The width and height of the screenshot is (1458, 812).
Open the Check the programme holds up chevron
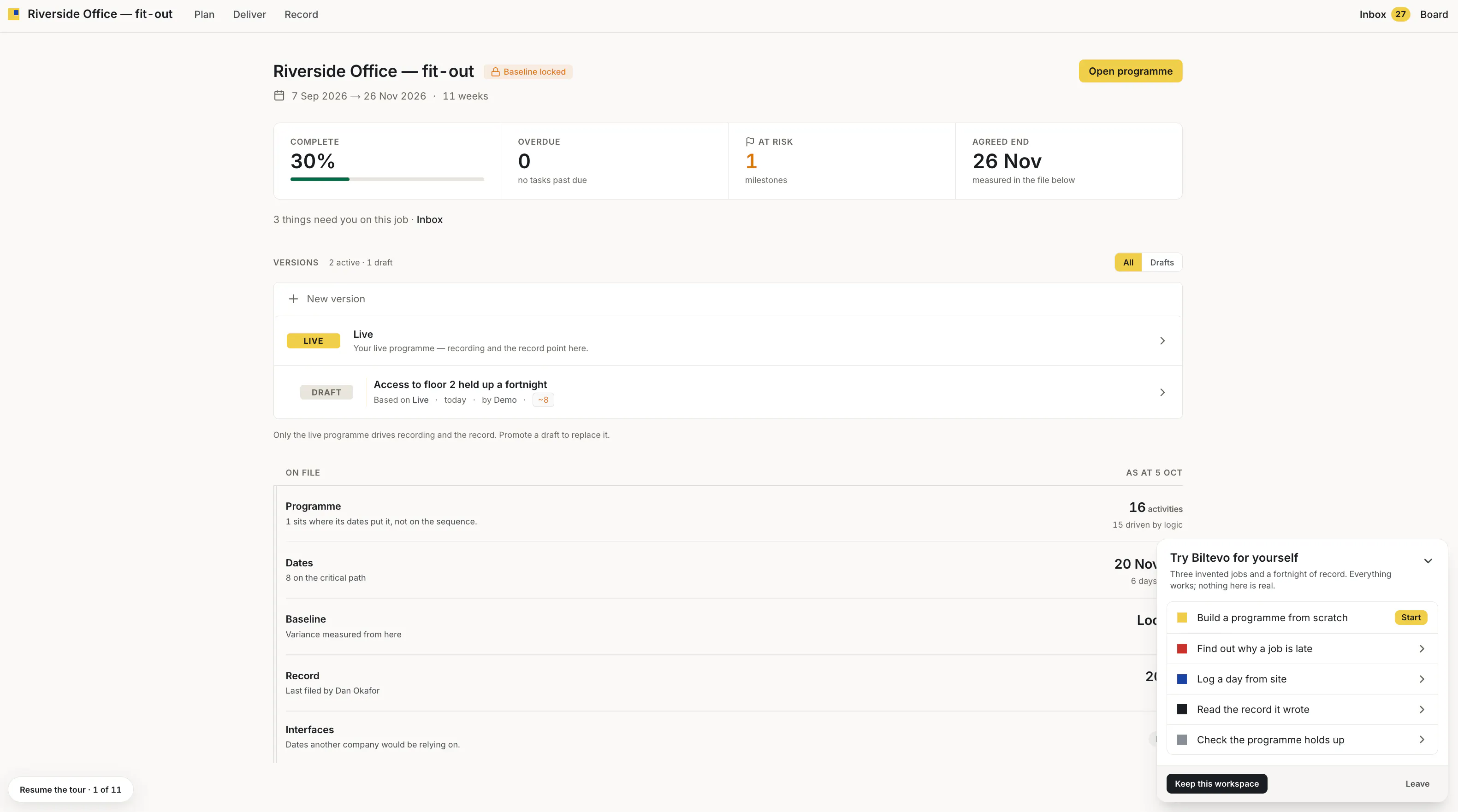pos(1422,740)
